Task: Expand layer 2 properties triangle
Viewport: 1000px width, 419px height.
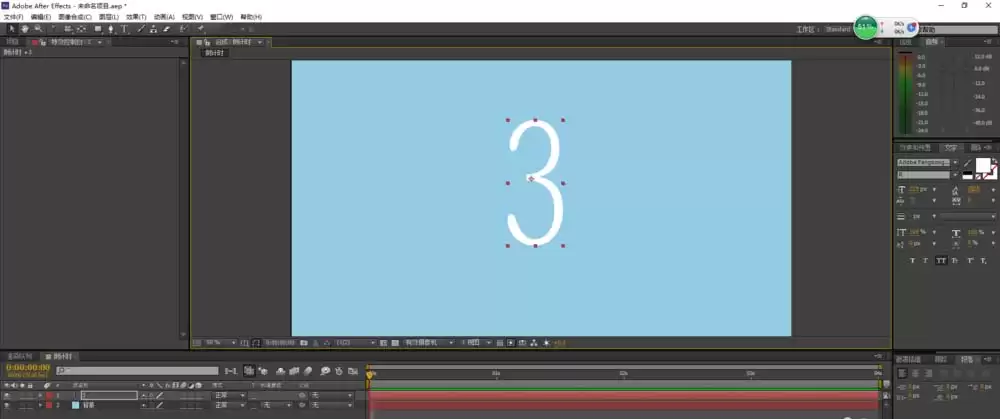Action: (40, 405)
